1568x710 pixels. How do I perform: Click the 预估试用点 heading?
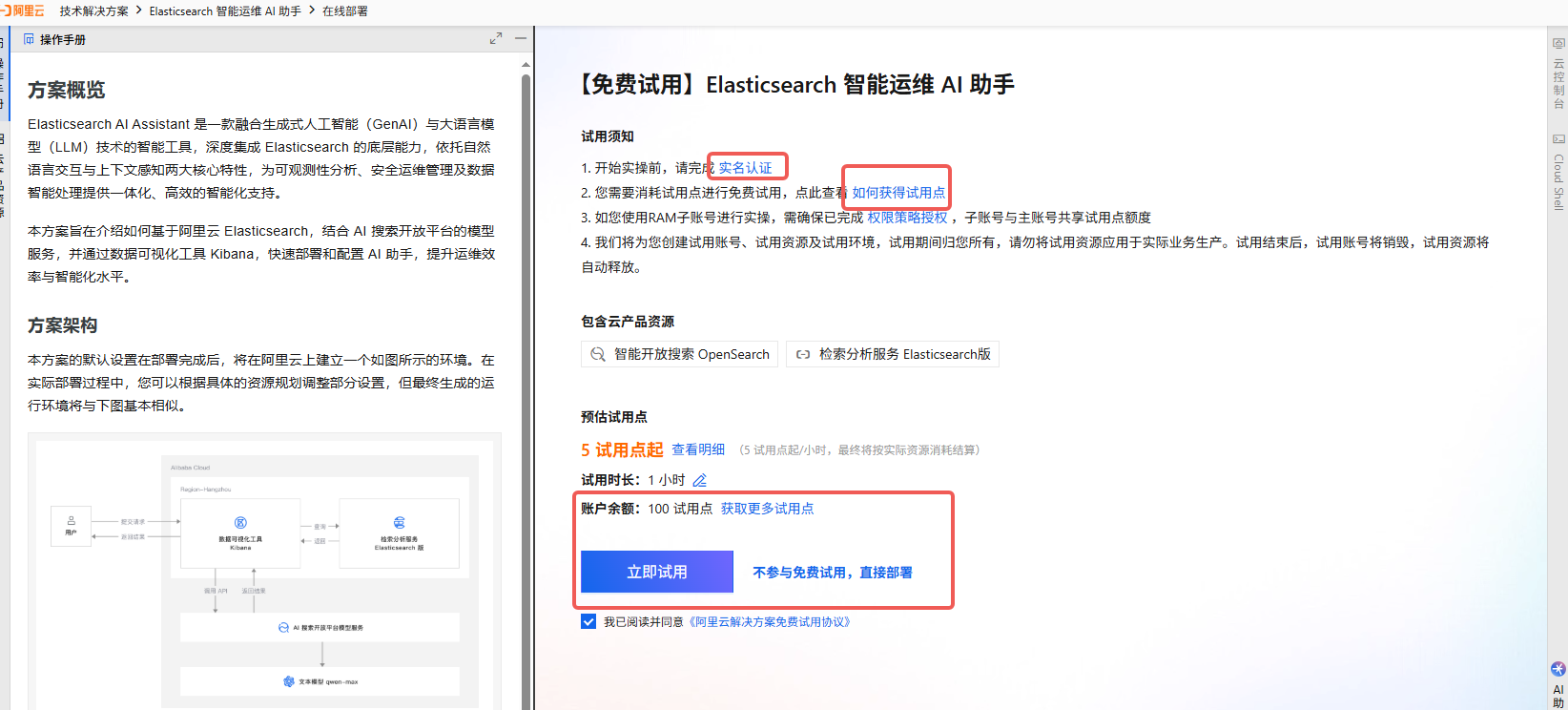tap(614, 417)
